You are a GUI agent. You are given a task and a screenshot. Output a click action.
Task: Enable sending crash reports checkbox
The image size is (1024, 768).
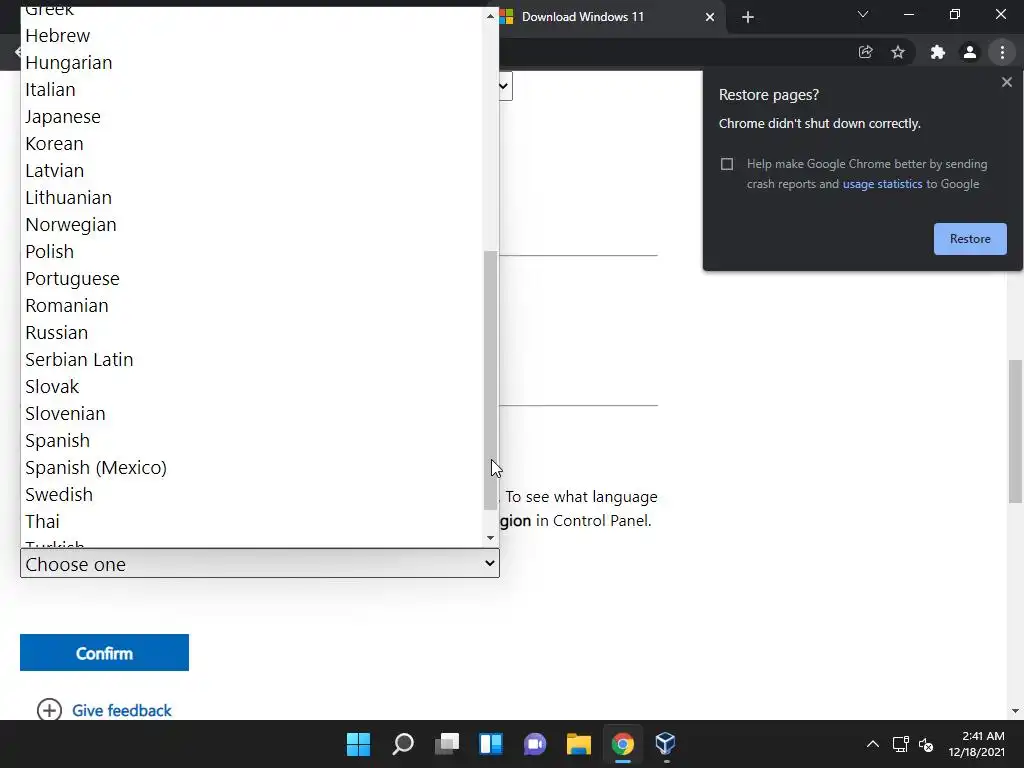(727, 164)
